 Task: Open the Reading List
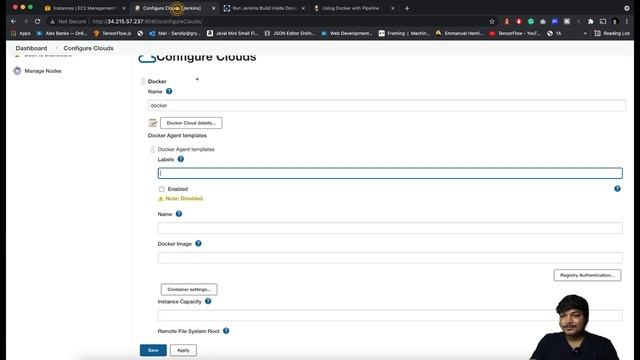click(612, 33)
